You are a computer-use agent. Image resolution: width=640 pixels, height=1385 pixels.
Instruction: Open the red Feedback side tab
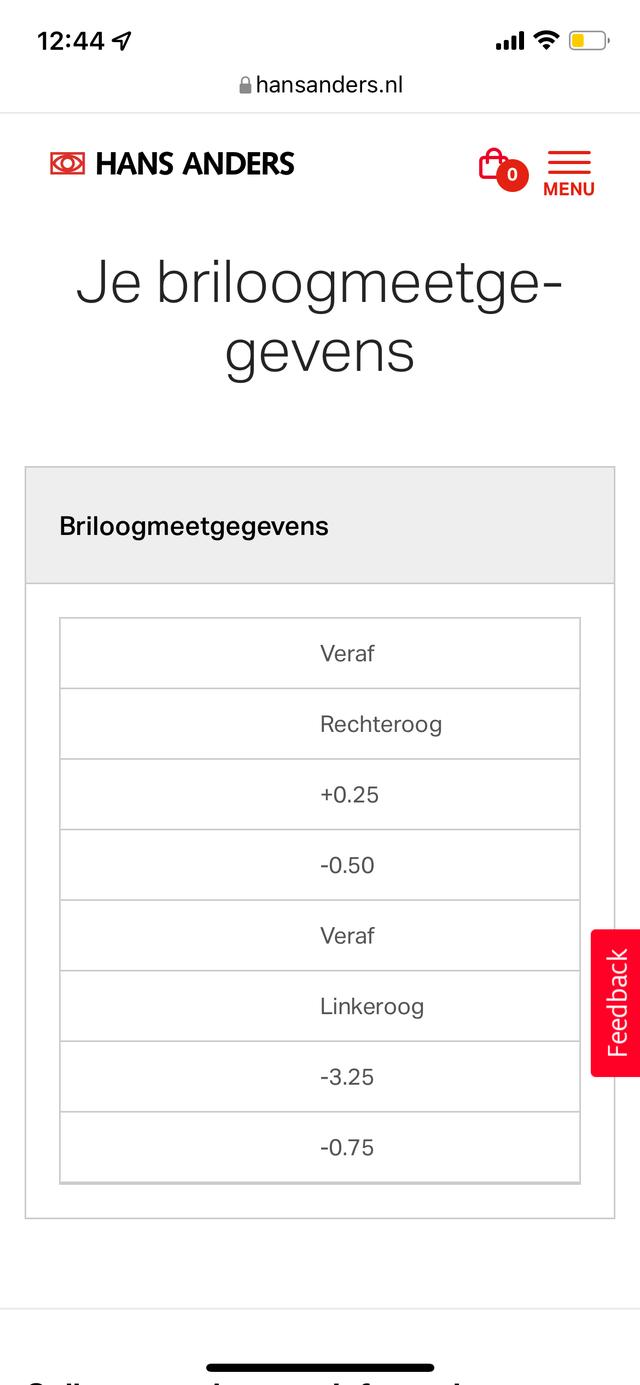pos(616,1003)
